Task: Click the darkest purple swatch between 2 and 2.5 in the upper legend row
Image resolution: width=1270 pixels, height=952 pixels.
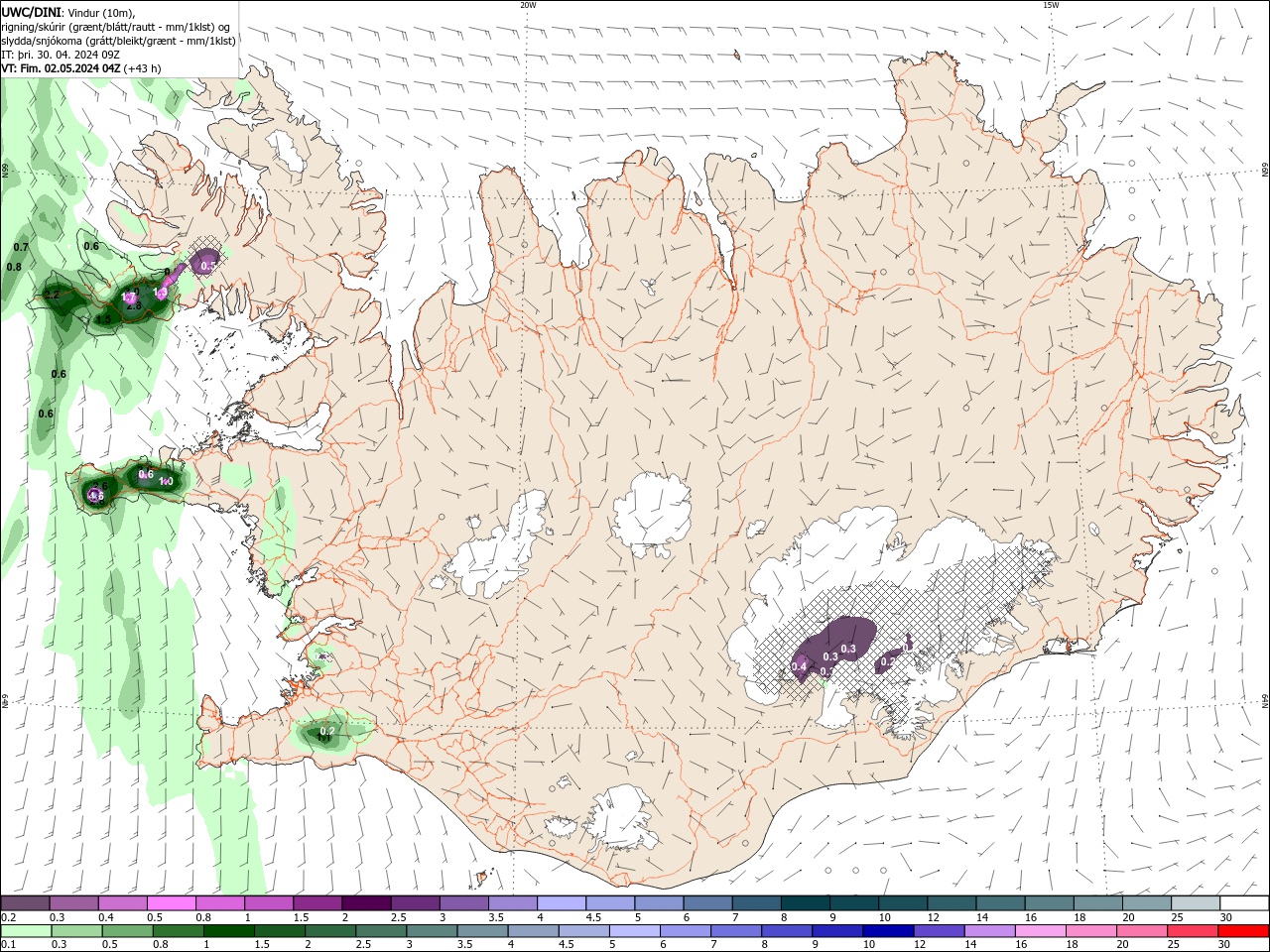Action: pyautogui.click(x=365, y=903)
